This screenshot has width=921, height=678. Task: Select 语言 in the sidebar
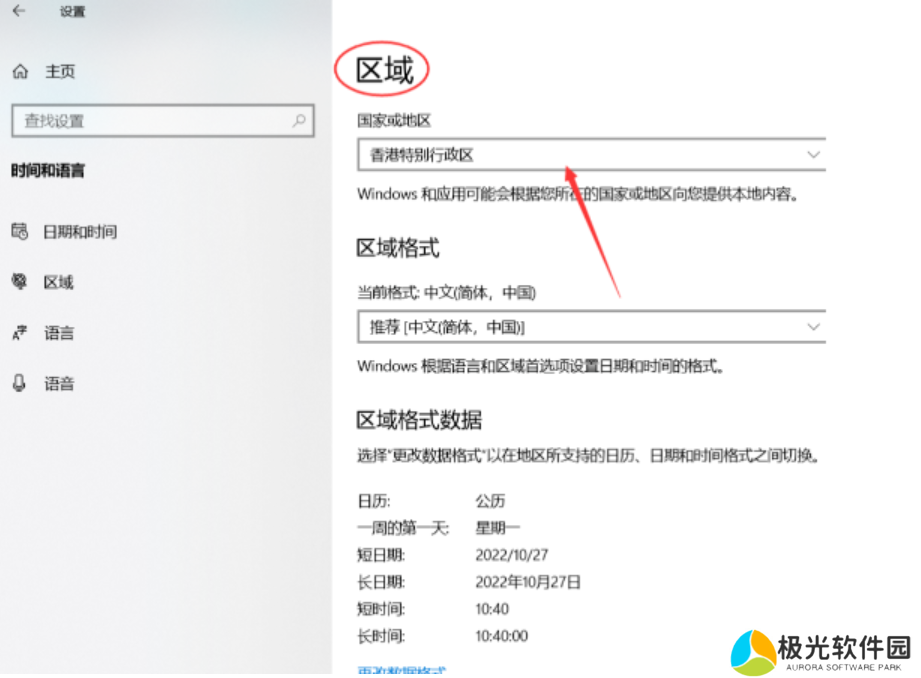59,333
